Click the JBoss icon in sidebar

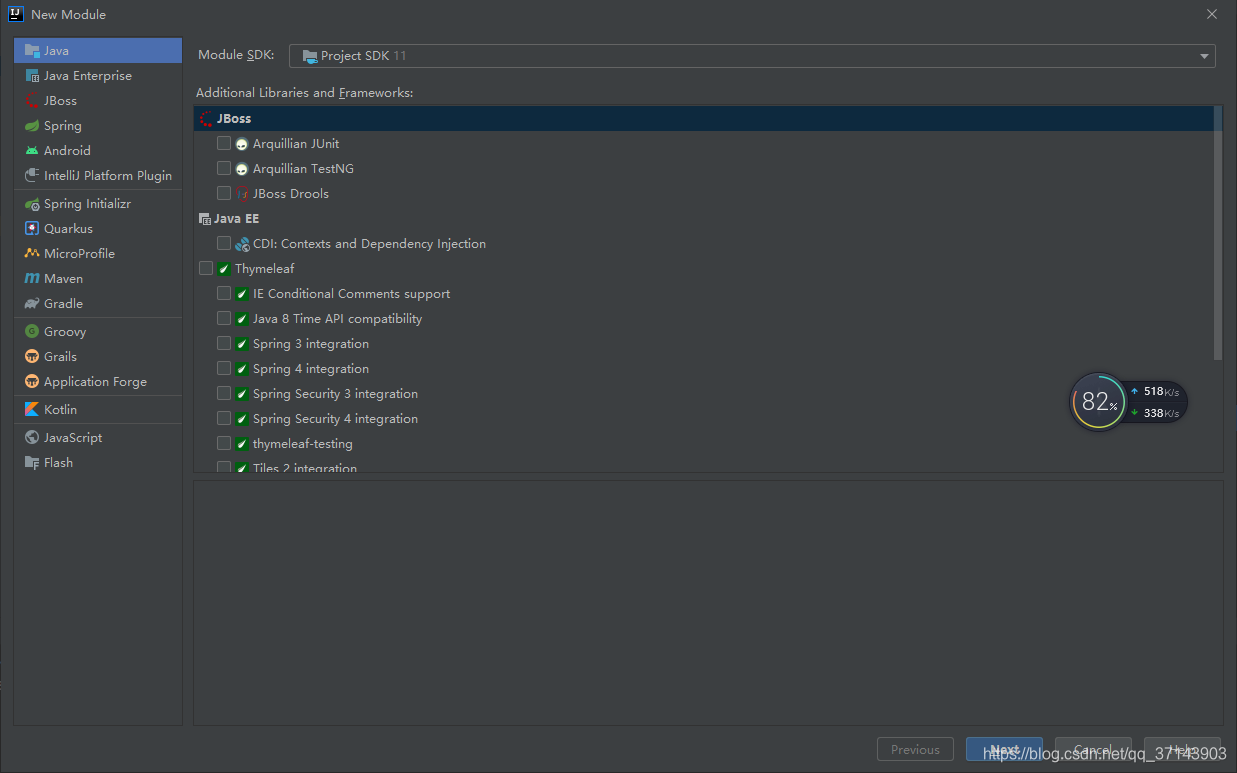point(32,100)
